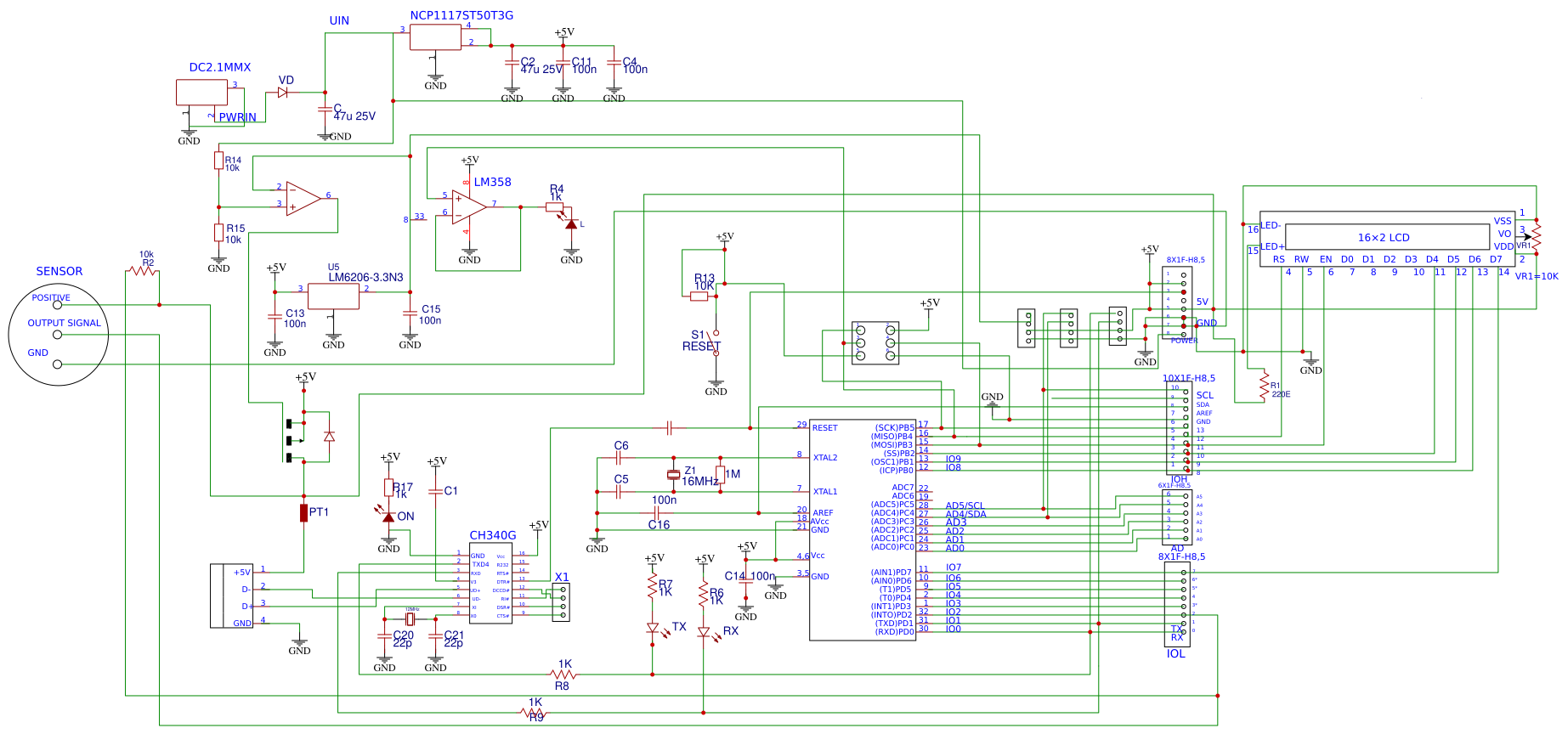The width and height of the screenshot is (1568, 734).
Task: Click the R13 10K resistor symbol
Action: (699, 296)
